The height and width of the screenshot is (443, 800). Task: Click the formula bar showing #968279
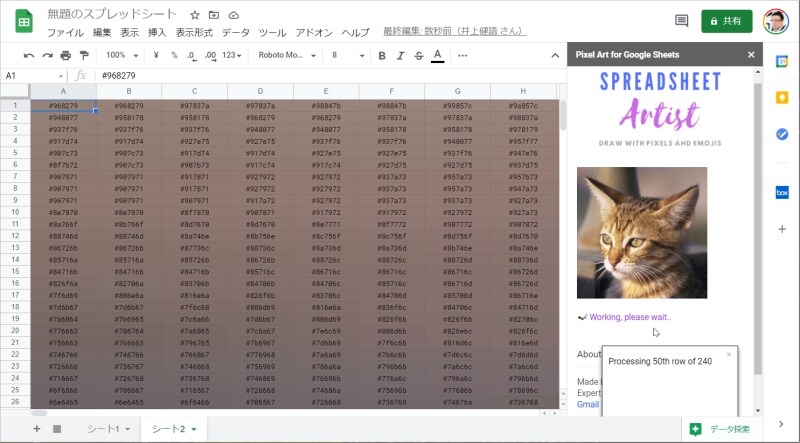(x=332, y=76)
